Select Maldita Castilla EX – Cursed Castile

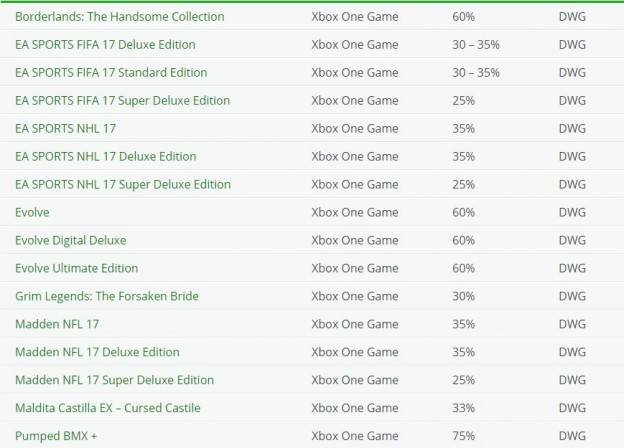tap(107, 408)
